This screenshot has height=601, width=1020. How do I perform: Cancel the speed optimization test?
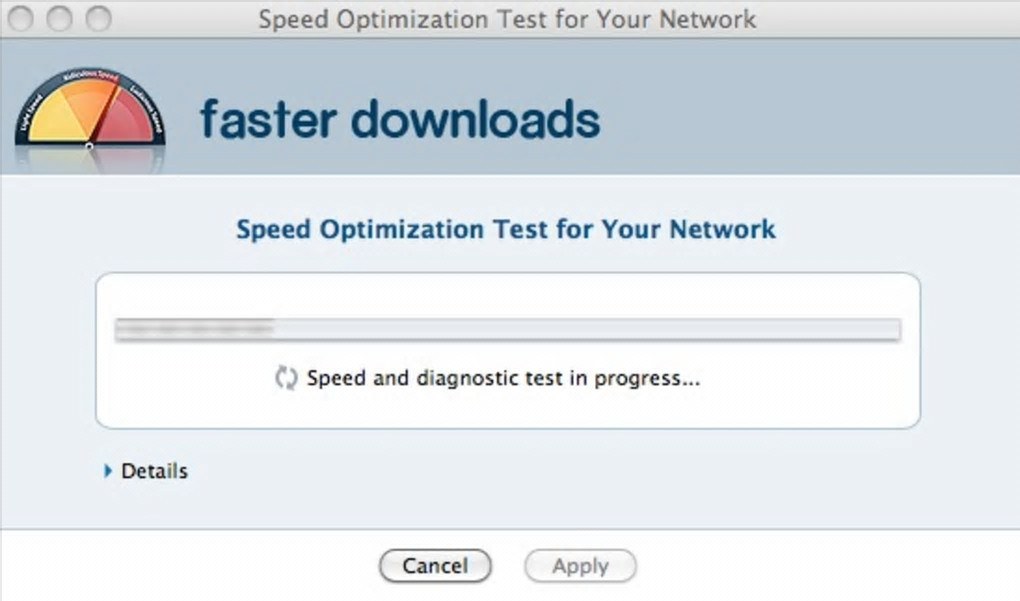(x=435, y=566)
